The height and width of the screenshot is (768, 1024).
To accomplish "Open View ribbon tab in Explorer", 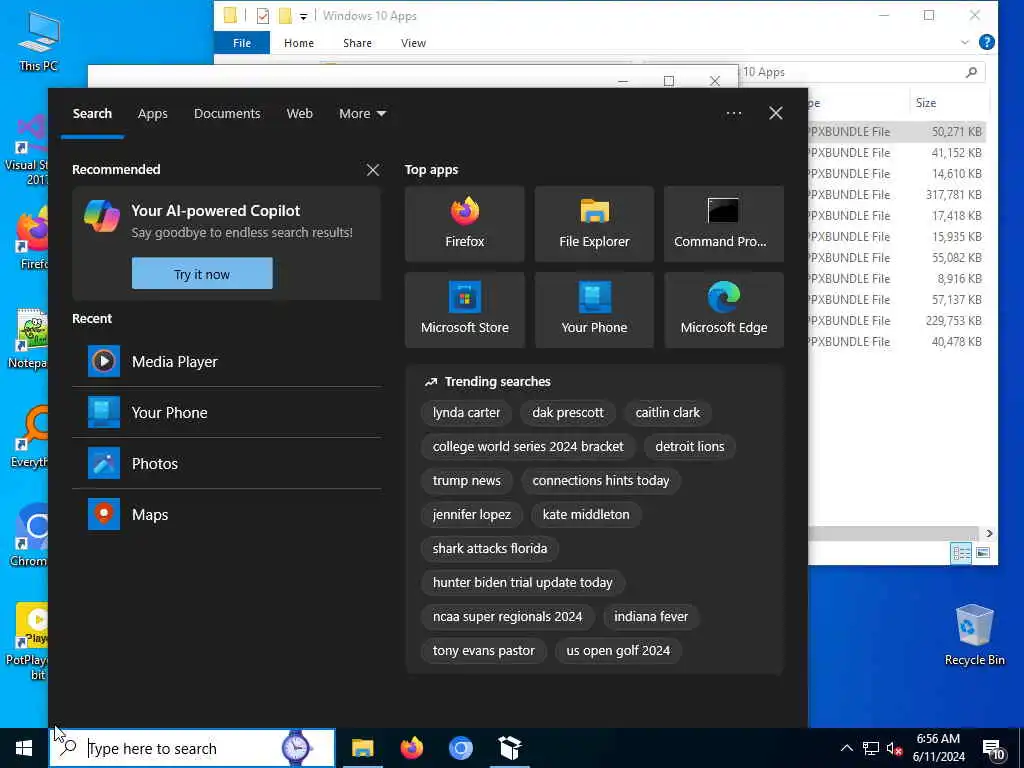I will click(413, 43).
